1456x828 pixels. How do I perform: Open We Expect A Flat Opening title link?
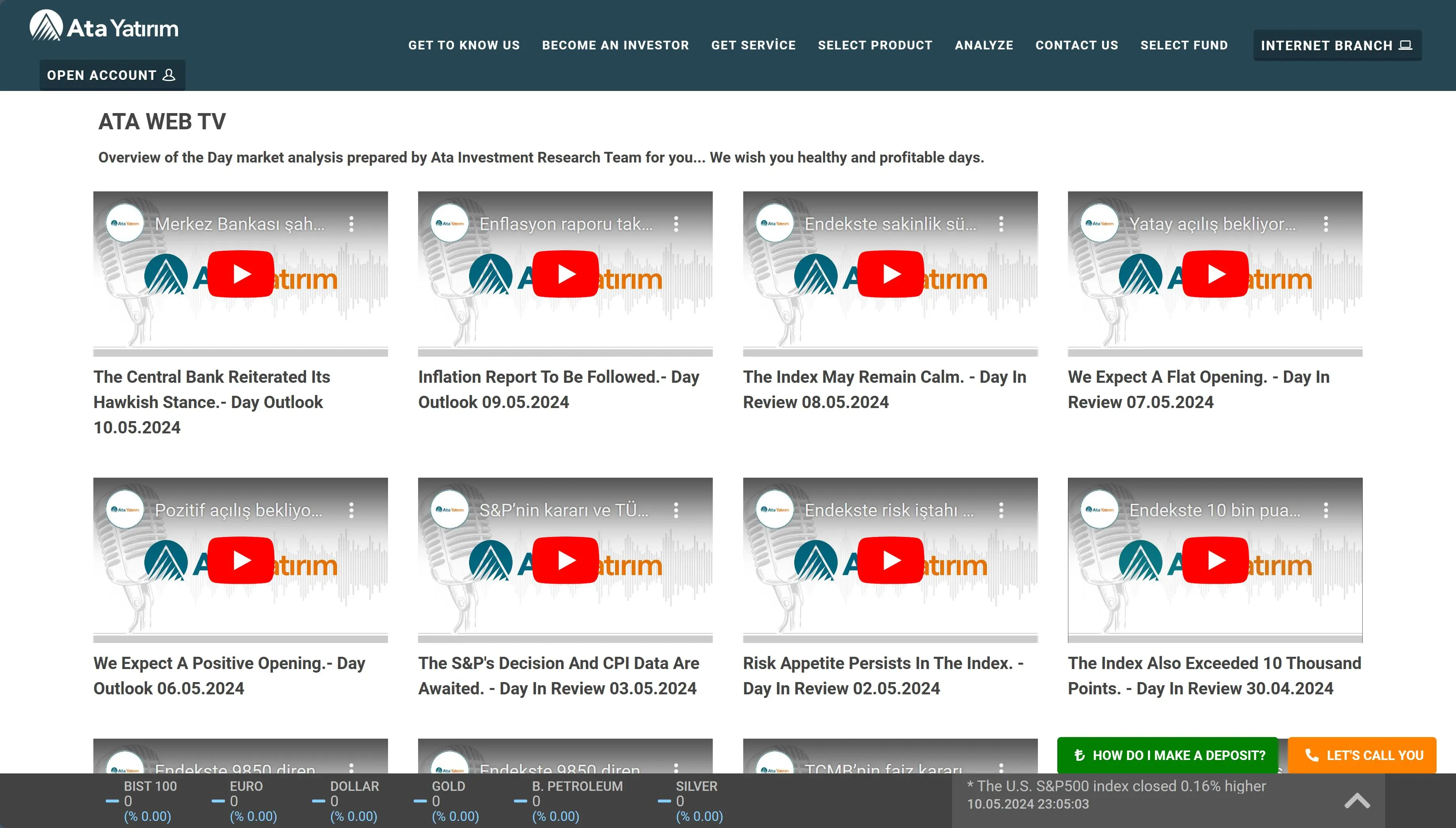(x=1199, y=389)
